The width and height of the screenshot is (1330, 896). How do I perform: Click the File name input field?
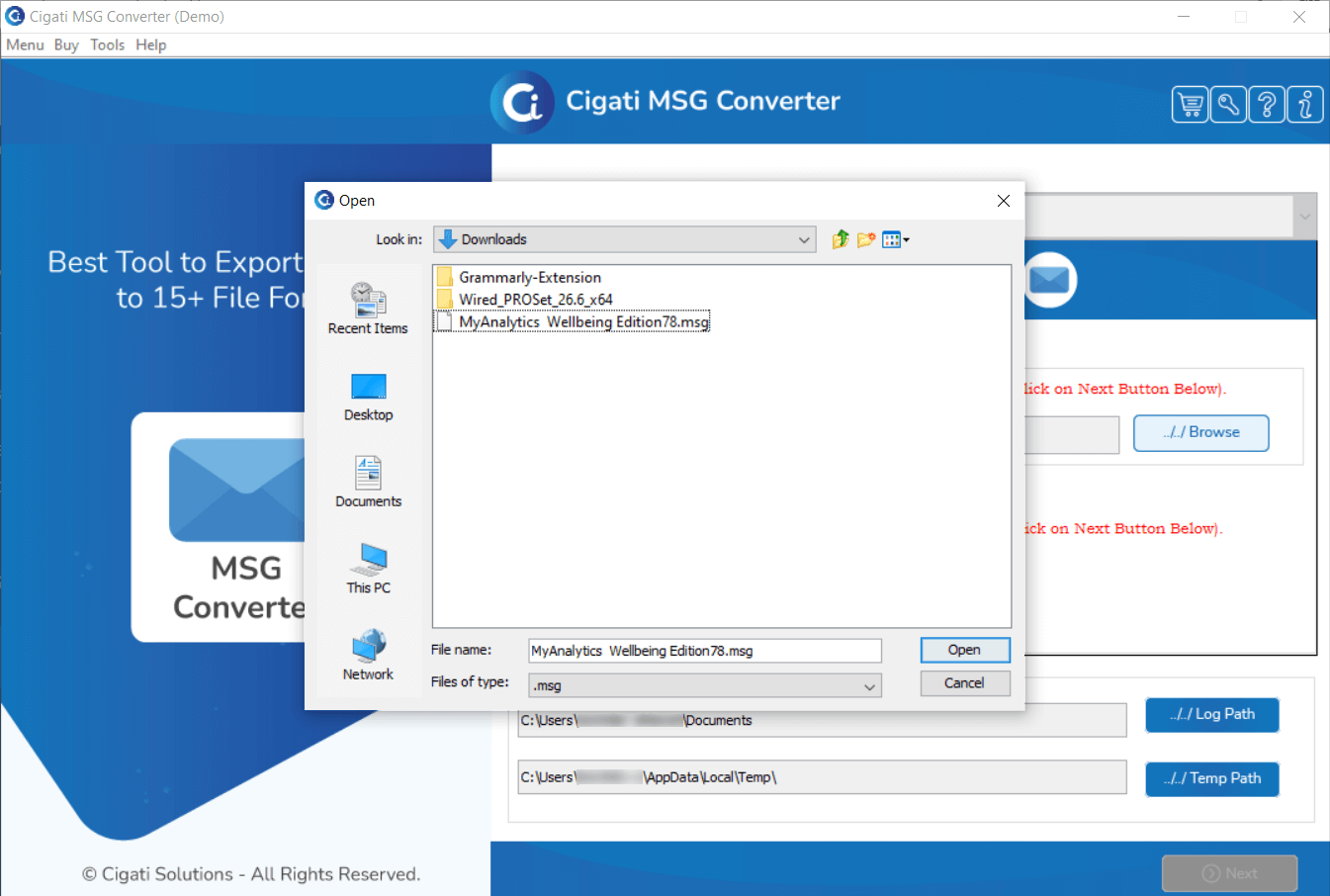(x=705, y=651)
